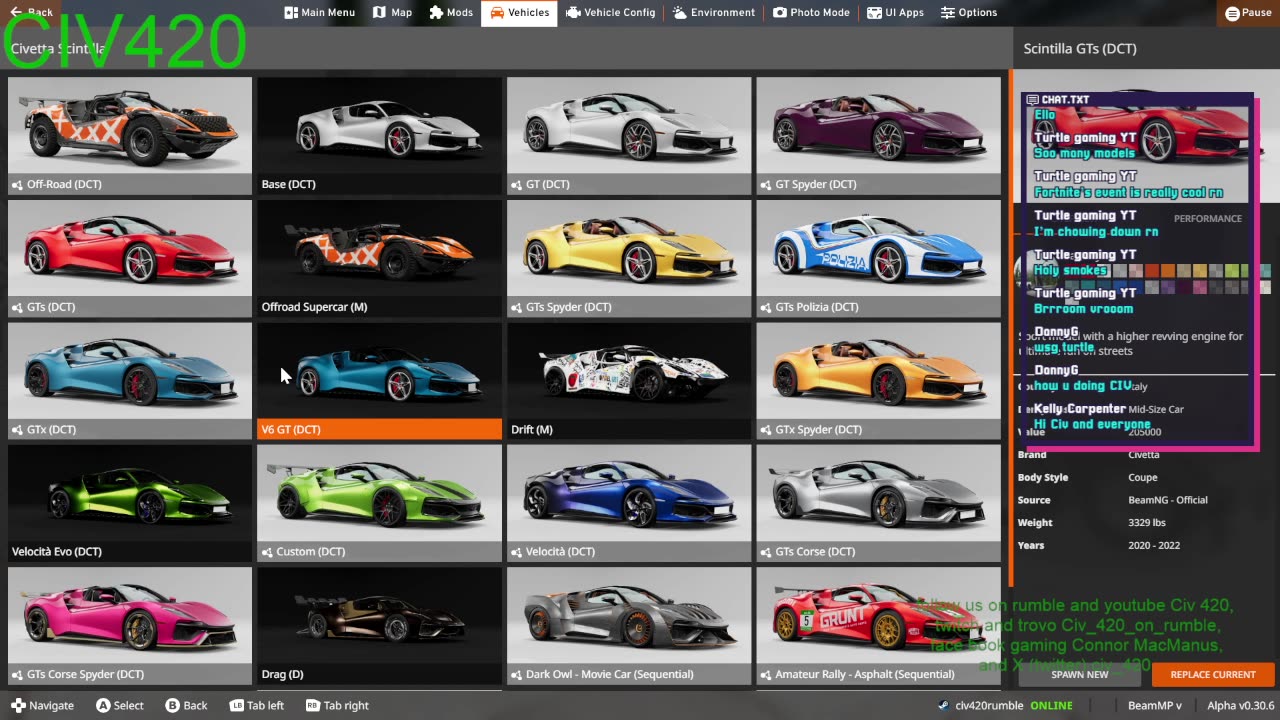This screenshot has width=1280, height=720.
Task: Select the red GTs (DCT) car
Action: tap(130, 258)
